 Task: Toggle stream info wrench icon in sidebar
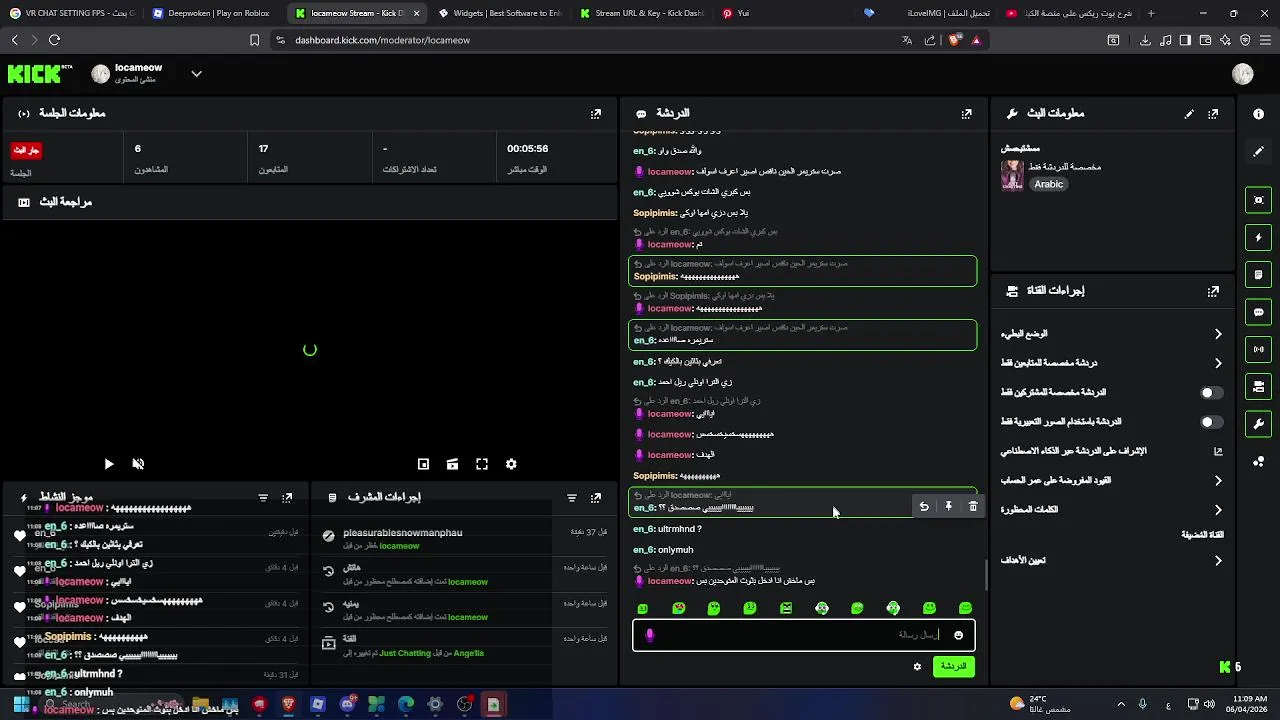tap(1258, 424)
